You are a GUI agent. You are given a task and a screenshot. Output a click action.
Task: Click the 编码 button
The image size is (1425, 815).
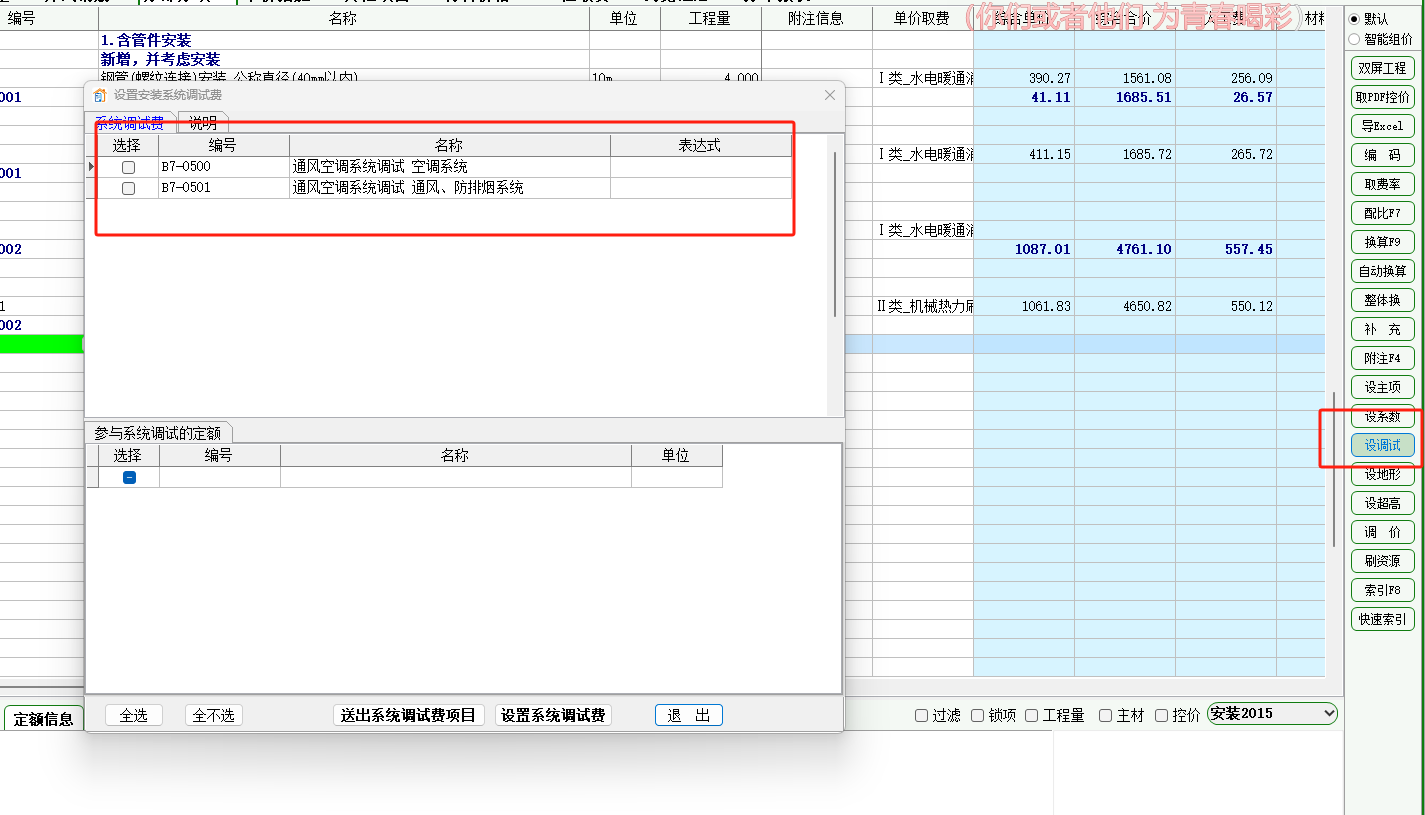[x=1383, y=155]
